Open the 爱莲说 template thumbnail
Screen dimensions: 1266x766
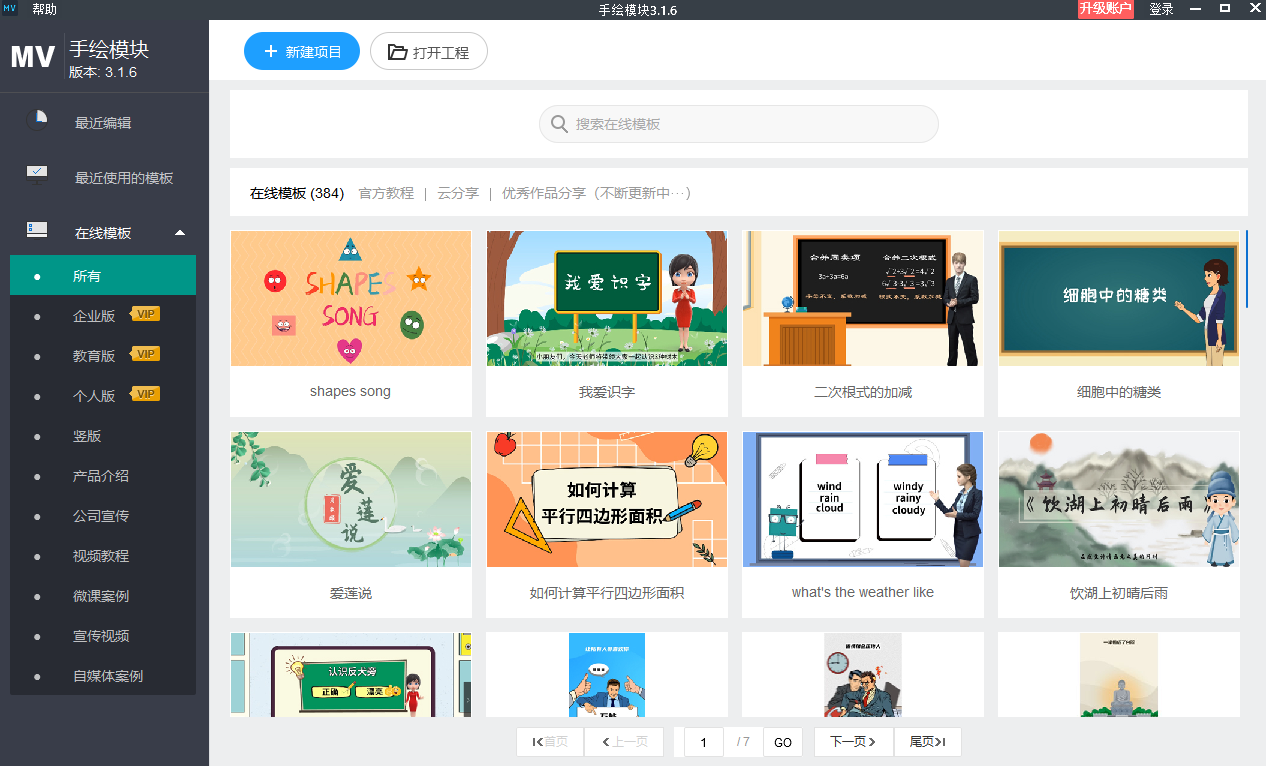(351, 499)
